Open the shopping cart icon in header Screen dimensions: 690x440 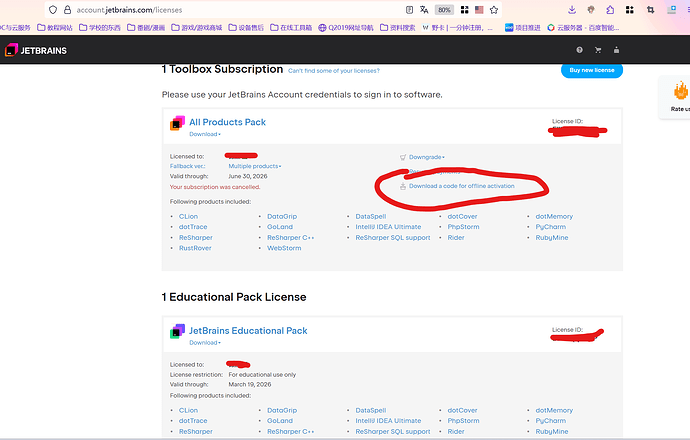coord(598,50)
